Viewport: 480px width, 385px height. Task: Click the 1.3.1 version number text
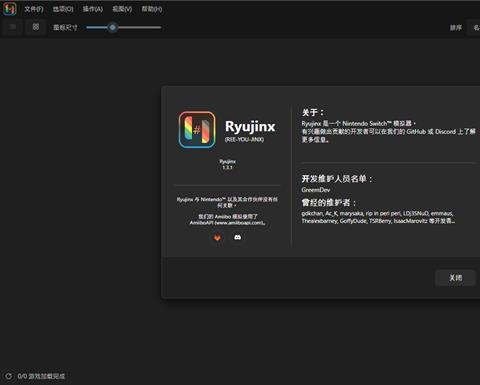click(x=227, y=167)
